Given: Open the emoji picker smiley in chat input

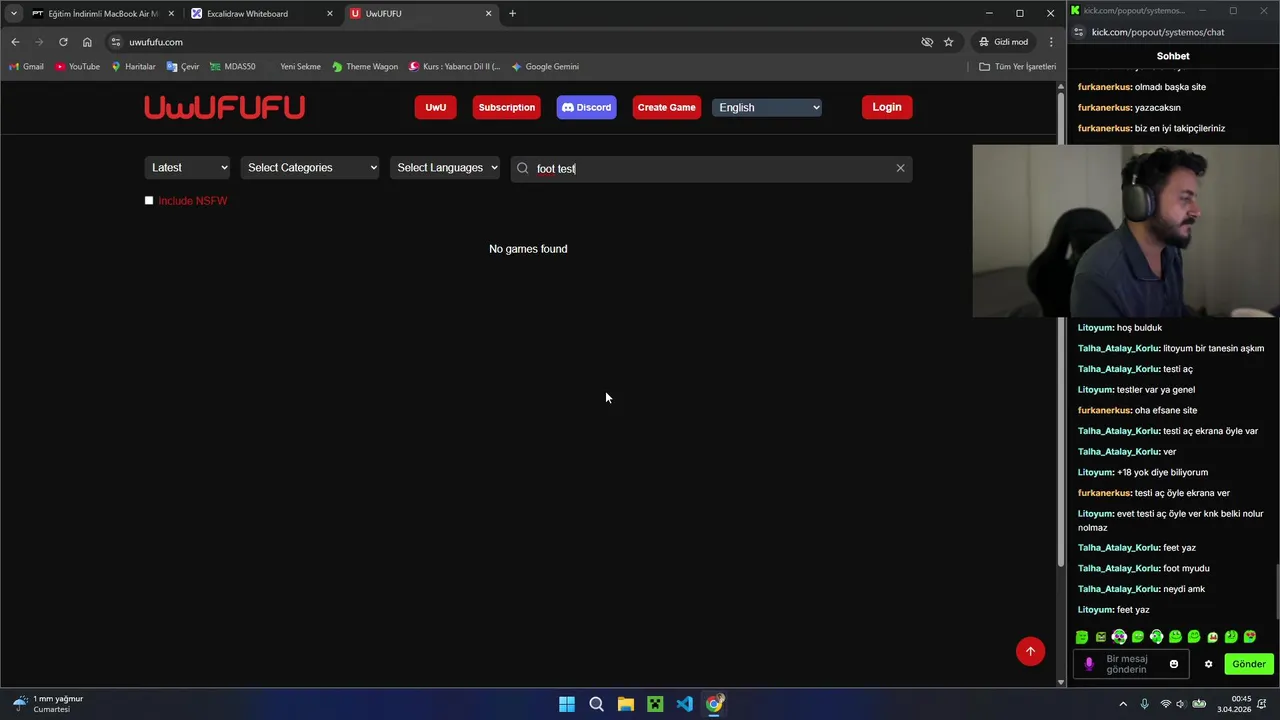Looking at the screenshot, I should (x=1174, y=664).
